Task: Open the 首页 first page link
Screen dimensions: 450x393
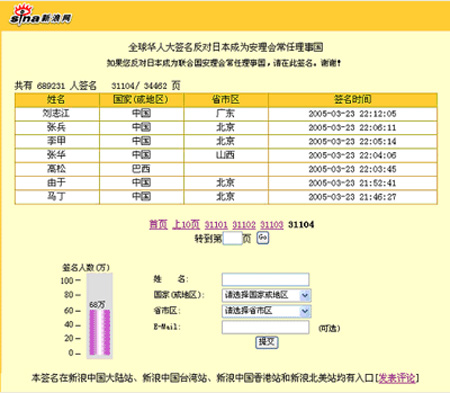Action: tap(158, 224)
